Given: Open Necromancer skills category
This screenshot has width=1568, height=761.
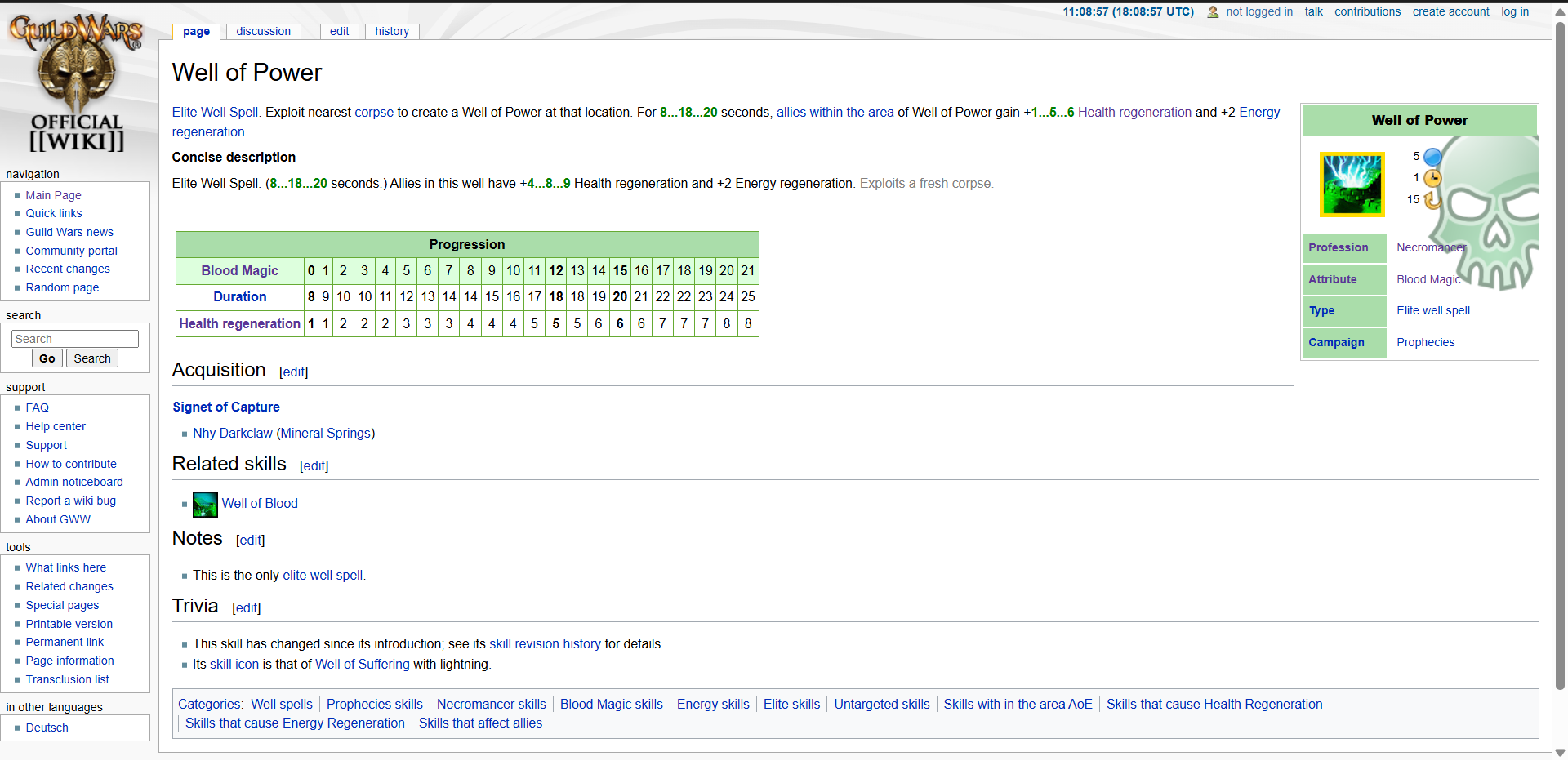Looking at the screenshot, I should tap(492, 704).
